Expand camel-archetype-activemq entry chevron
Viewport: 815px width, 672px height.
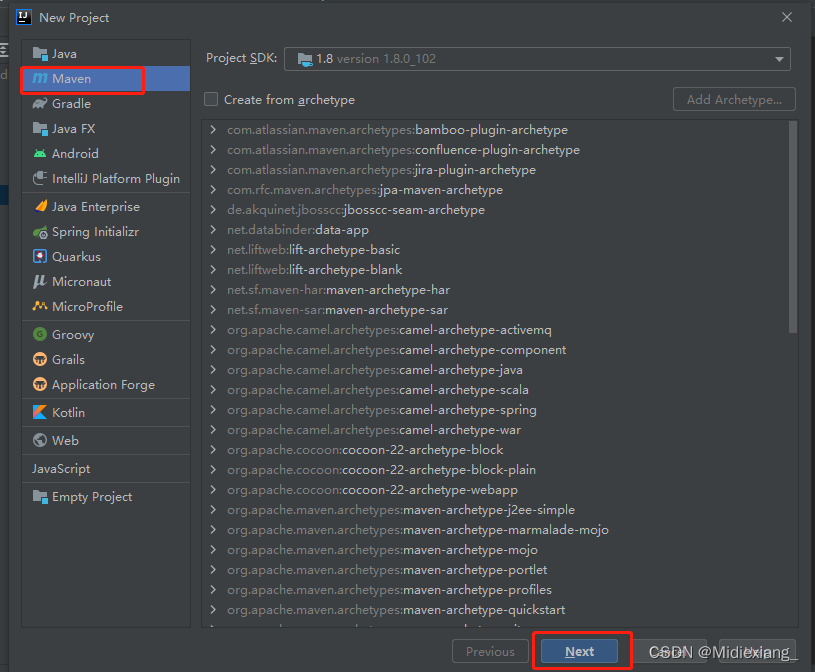(x=213, y=330)
